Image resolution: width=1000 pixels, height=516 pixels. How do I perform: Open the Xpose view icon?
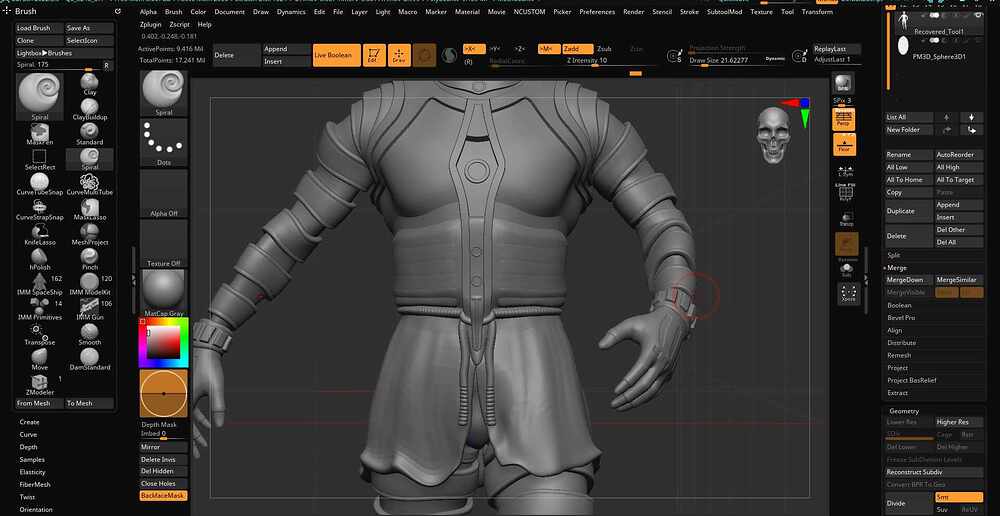[848, 294]
